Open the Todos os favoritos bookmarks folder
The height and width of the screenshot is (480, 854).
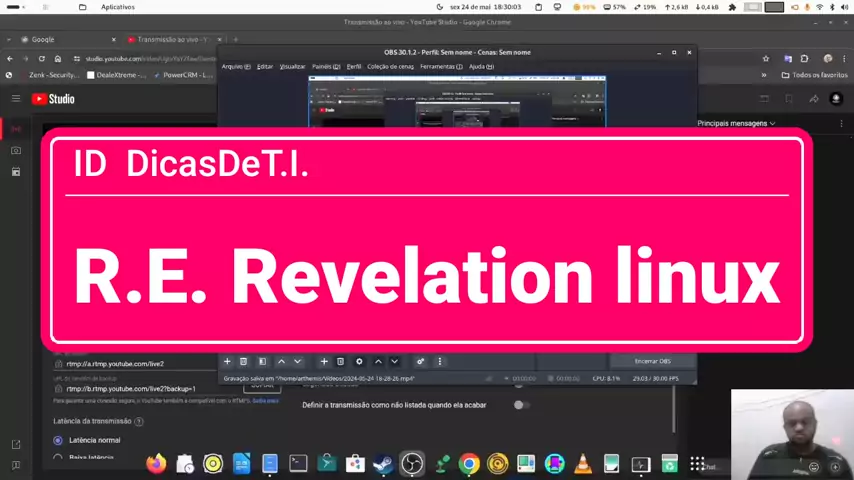pos(814,75)
